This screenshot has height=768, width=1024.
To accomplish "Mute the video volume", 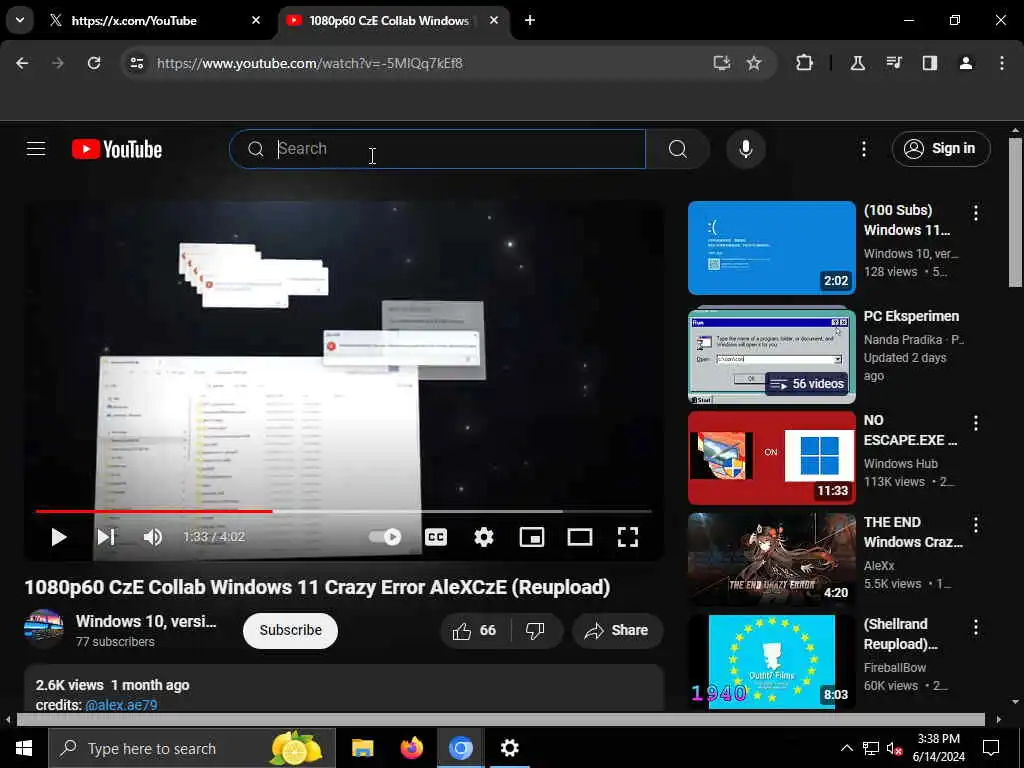I will (153, 537).
